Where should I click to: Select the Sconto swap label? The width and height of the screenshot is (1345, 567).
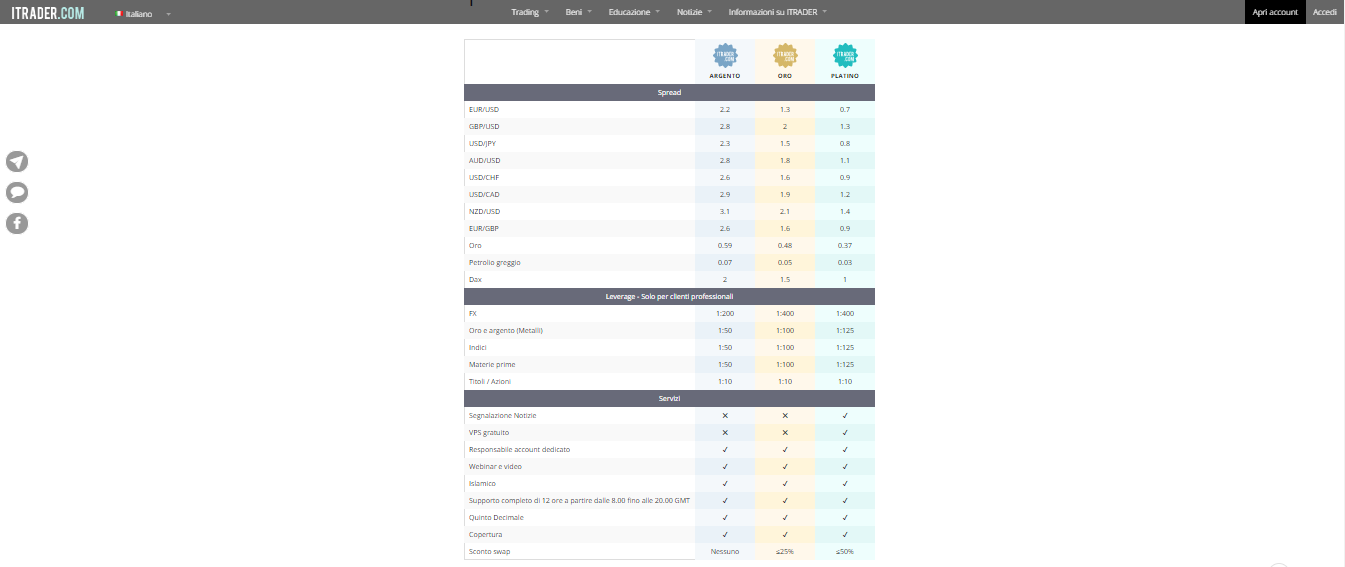click(489, 551)
